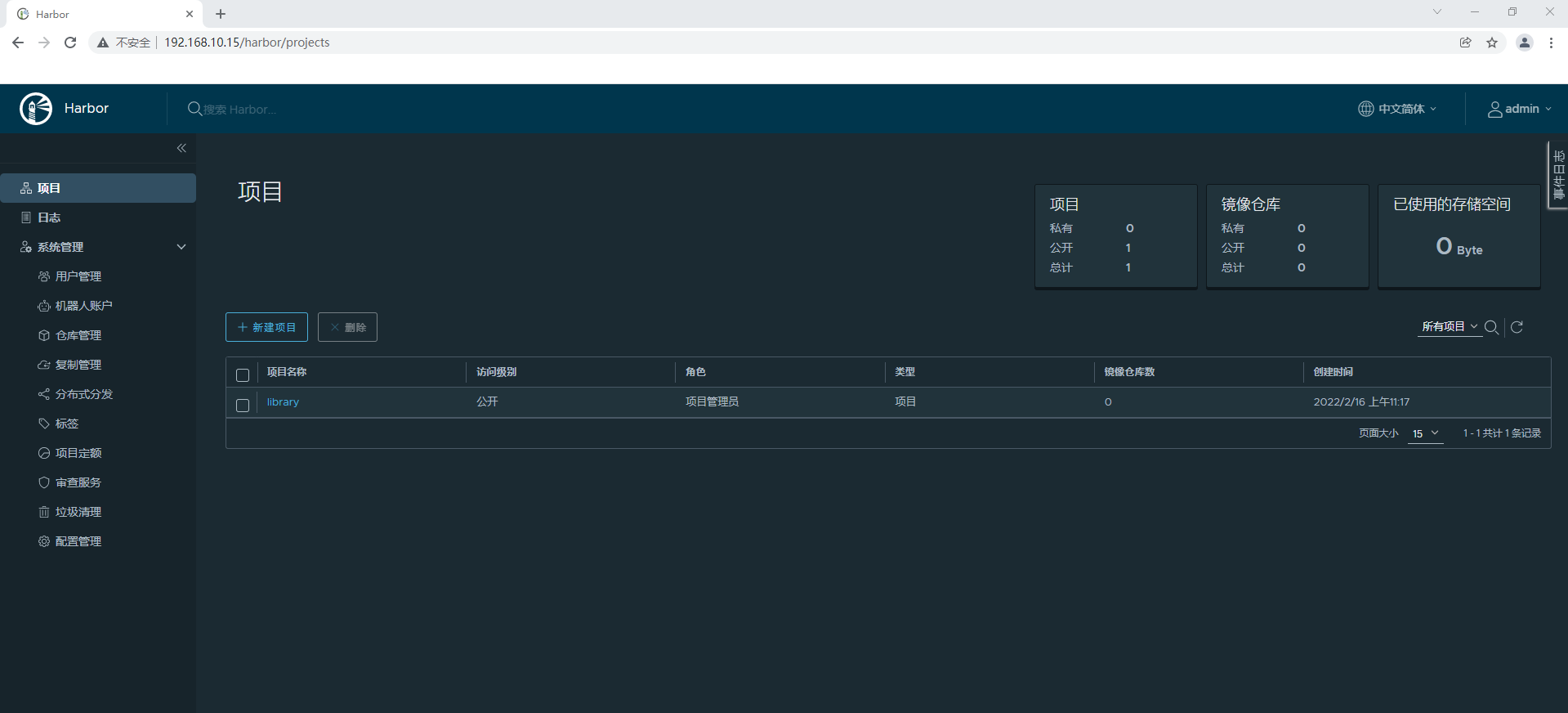The height and width of the screenshot is (713, 1568).
Task: Open the admin user menu
Action: point(1519,109)
